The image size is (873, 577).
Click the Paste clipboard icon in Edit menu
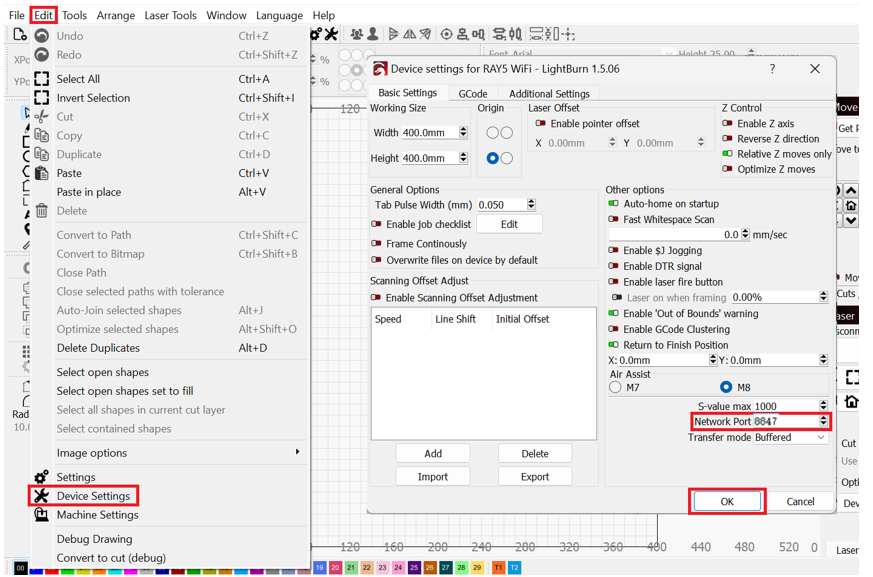(x=41, y=173)
